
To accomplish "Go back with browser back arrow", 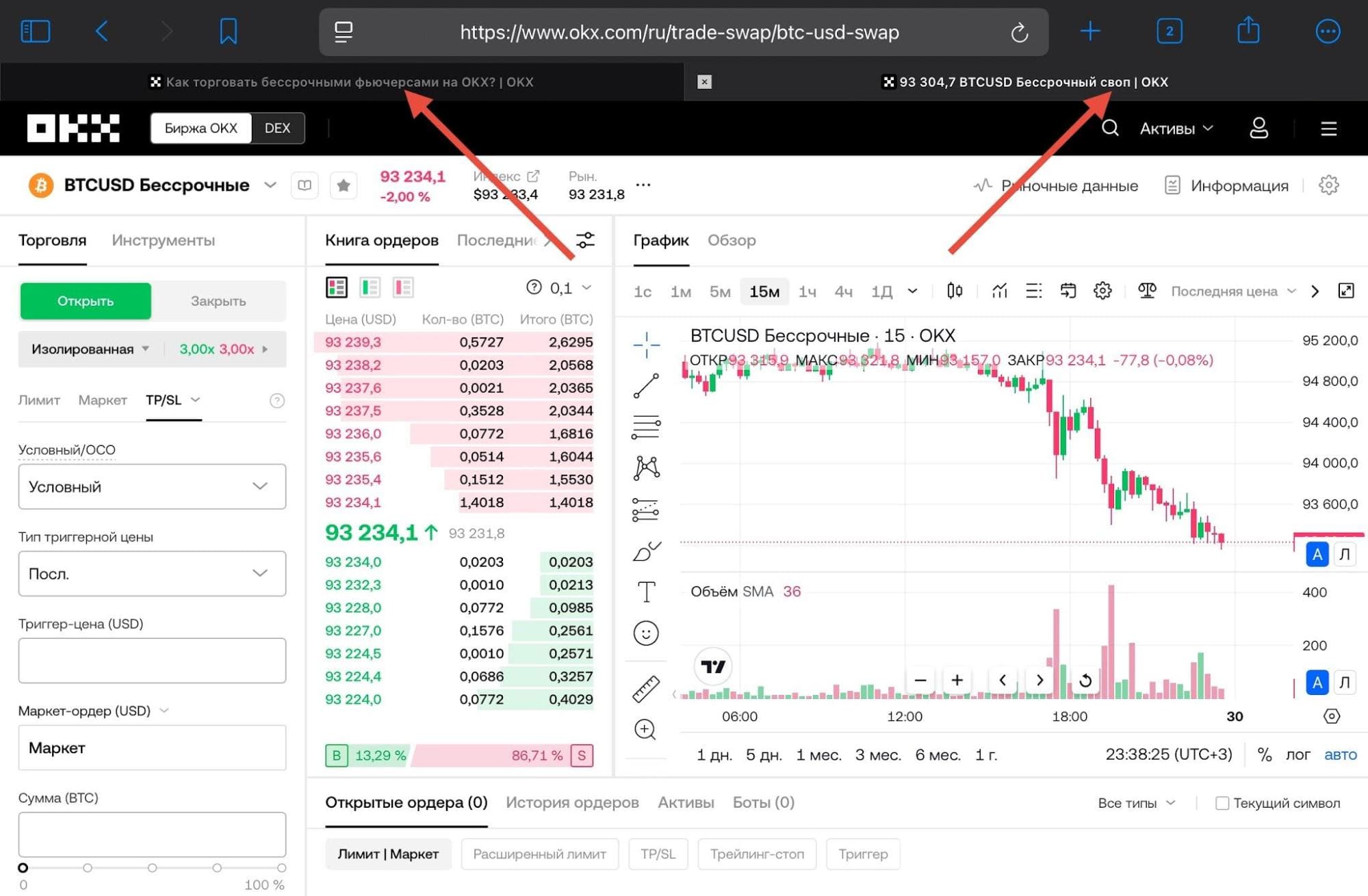I will (101, 31).
